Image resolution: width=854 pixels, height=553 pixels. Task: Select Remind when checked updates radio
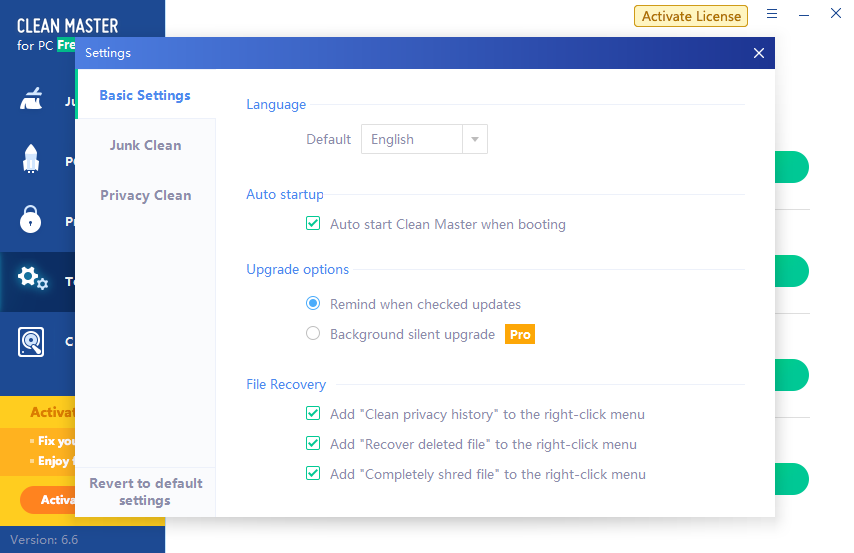pyautogui.click(x=313, y=303)
